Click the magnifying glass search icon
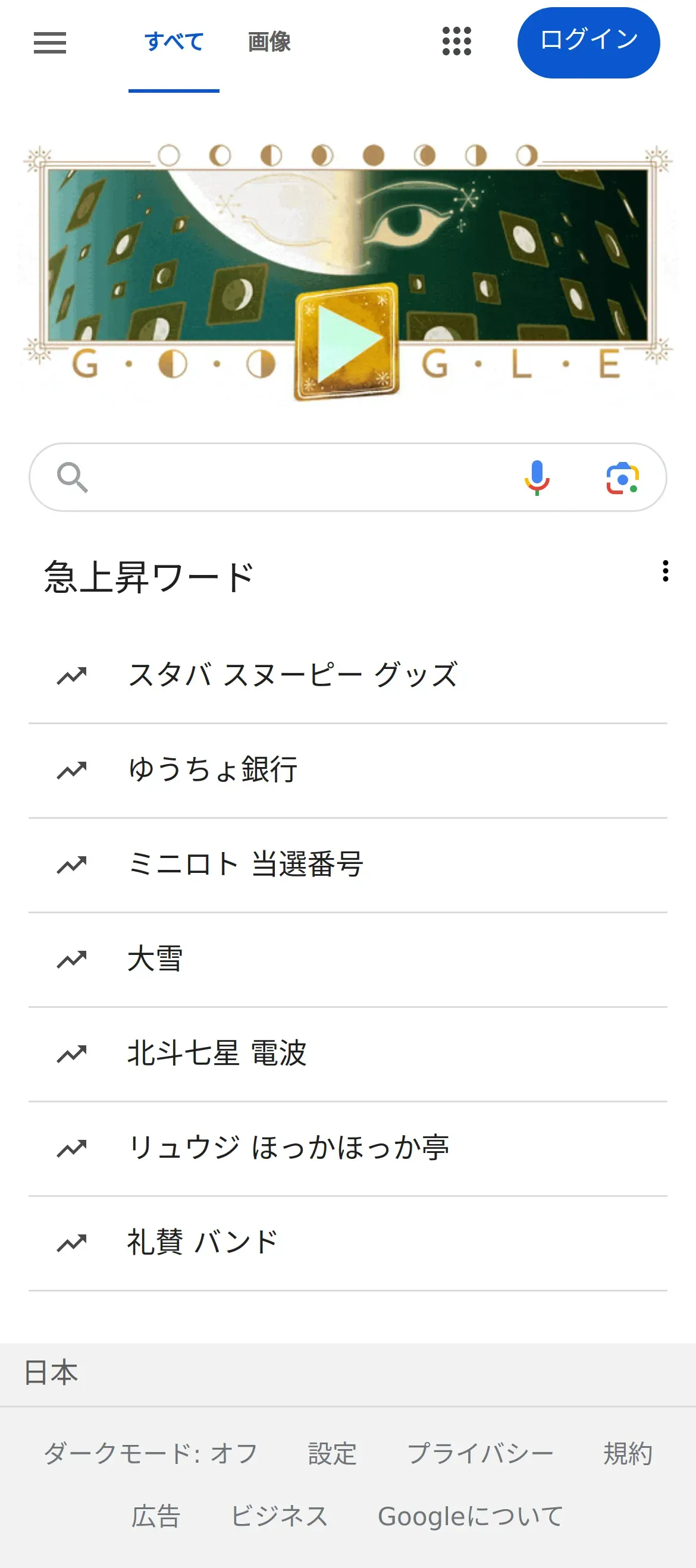This screenshot has width=696, height=1568. 73,478
